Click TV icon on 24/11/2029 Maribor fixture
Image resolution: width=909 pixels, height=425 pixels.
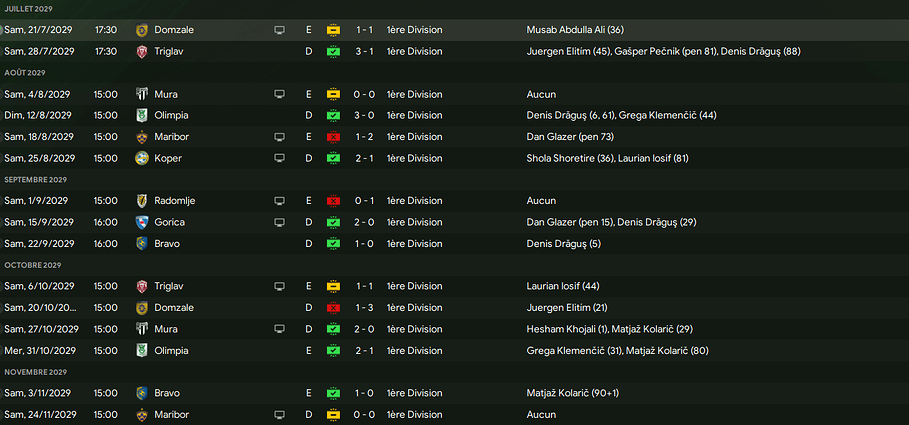[x=279, y=414]
